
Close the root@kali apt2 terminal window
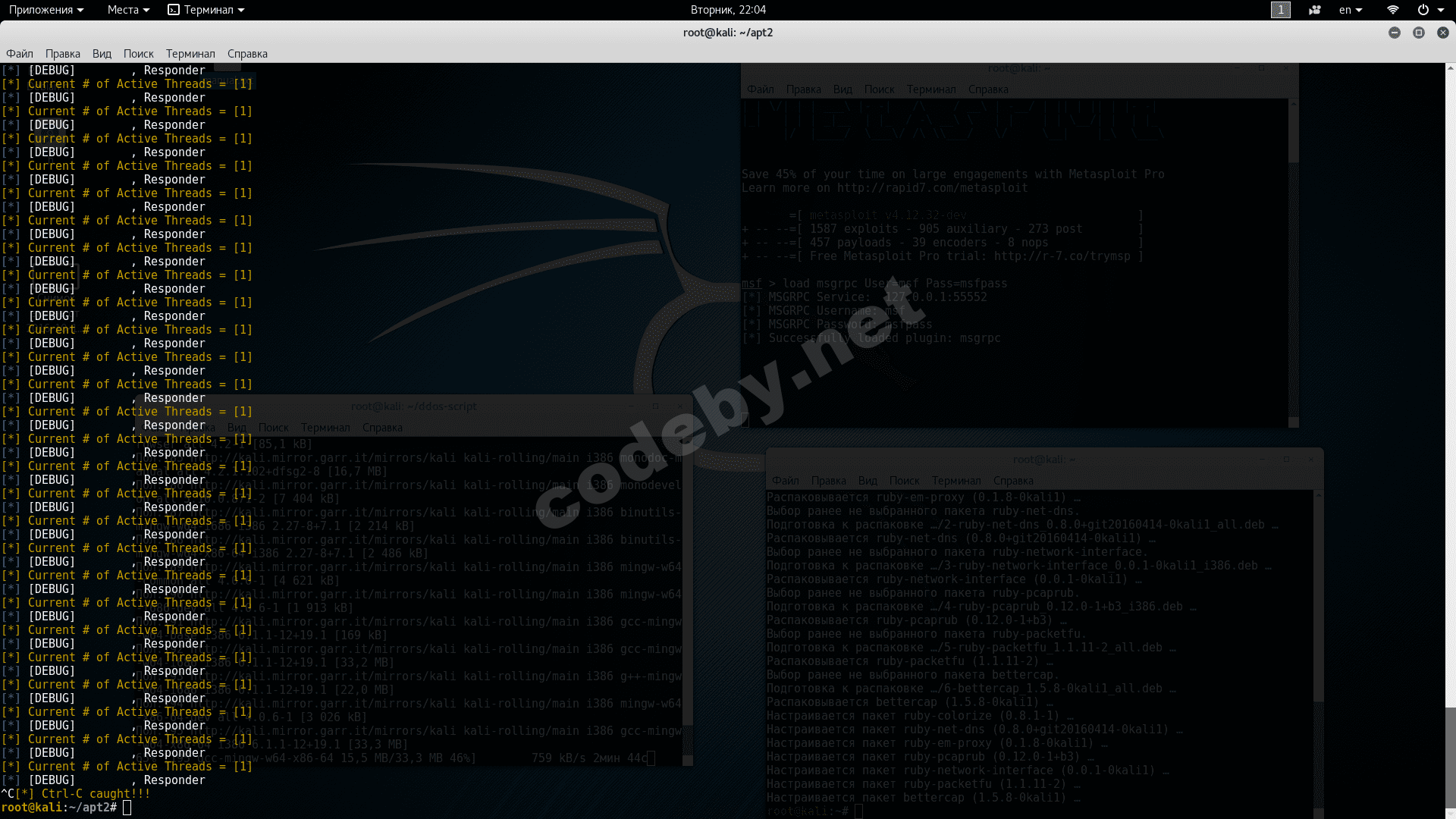pyautogui.click(x=1442, y=33)
